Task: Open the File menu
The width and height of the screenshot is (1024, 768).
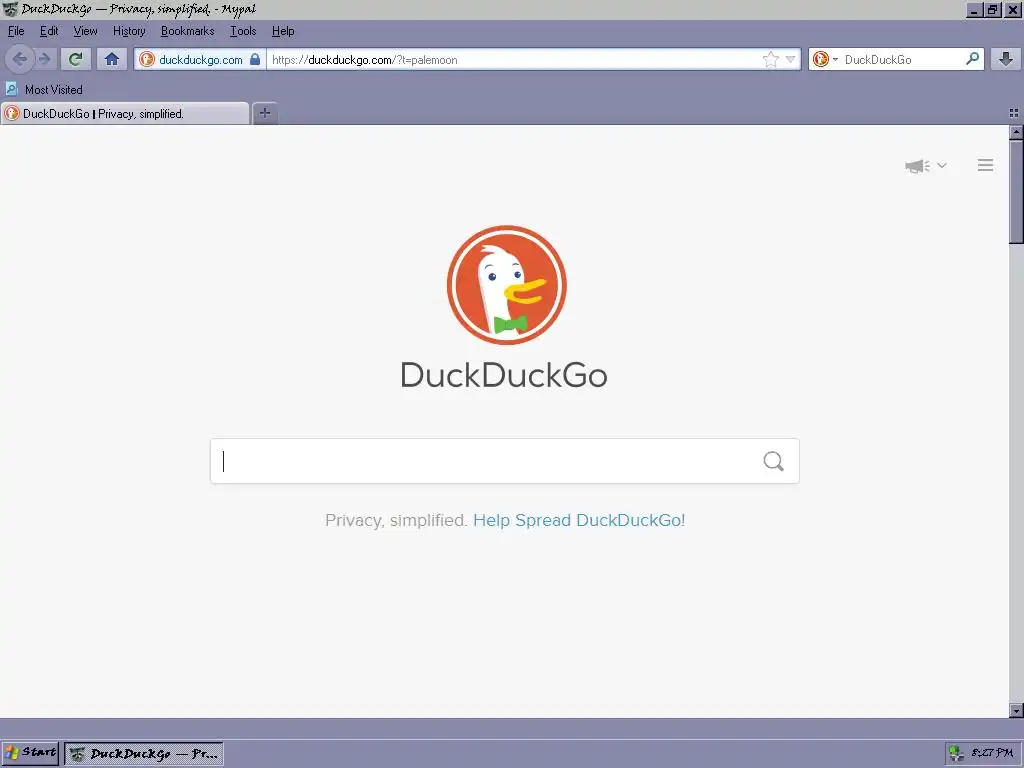Action: pyautogui.click(x=16, y=31)
